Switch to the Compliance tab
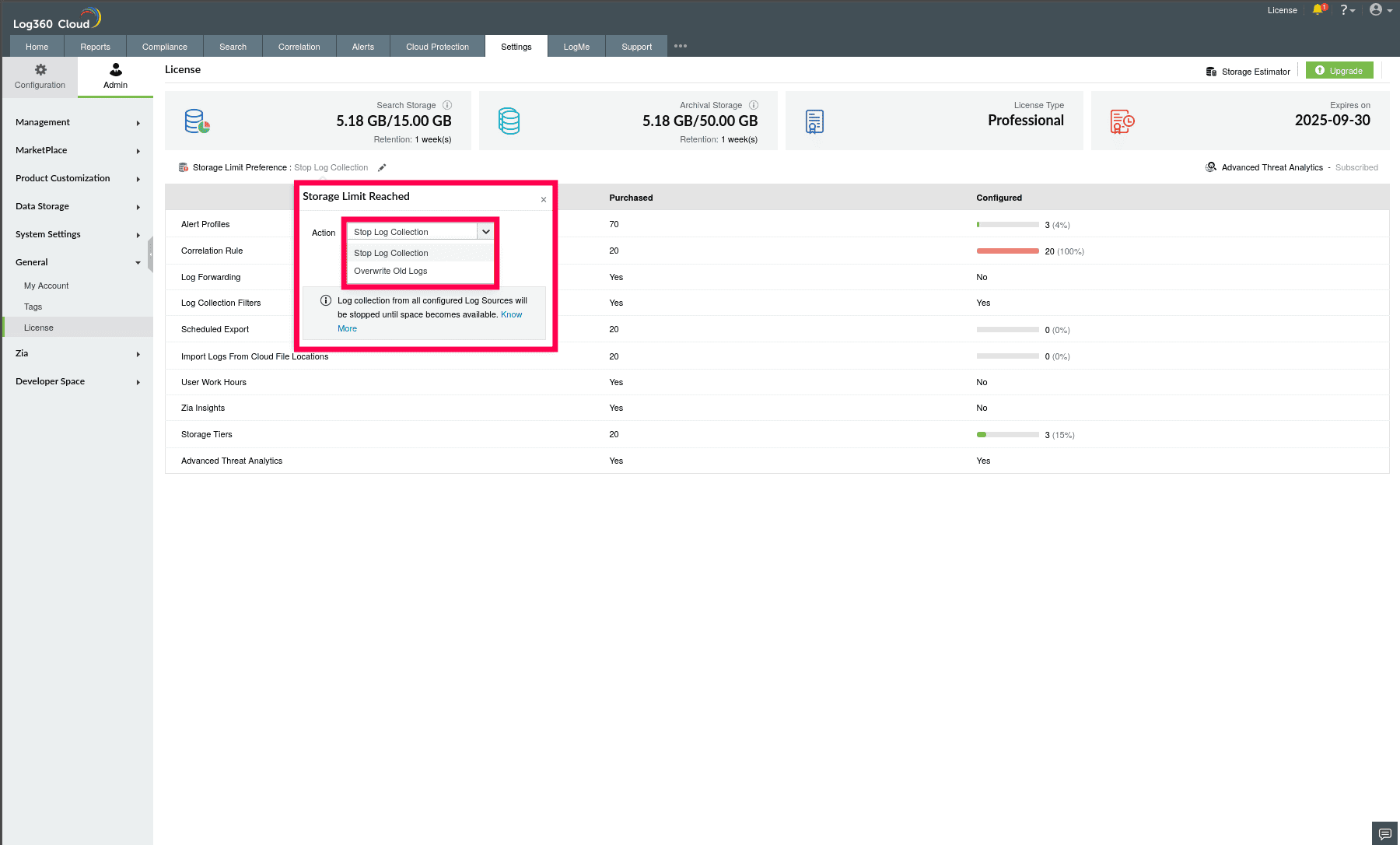Screen dimensions: 1400x845 coord(165,47)
